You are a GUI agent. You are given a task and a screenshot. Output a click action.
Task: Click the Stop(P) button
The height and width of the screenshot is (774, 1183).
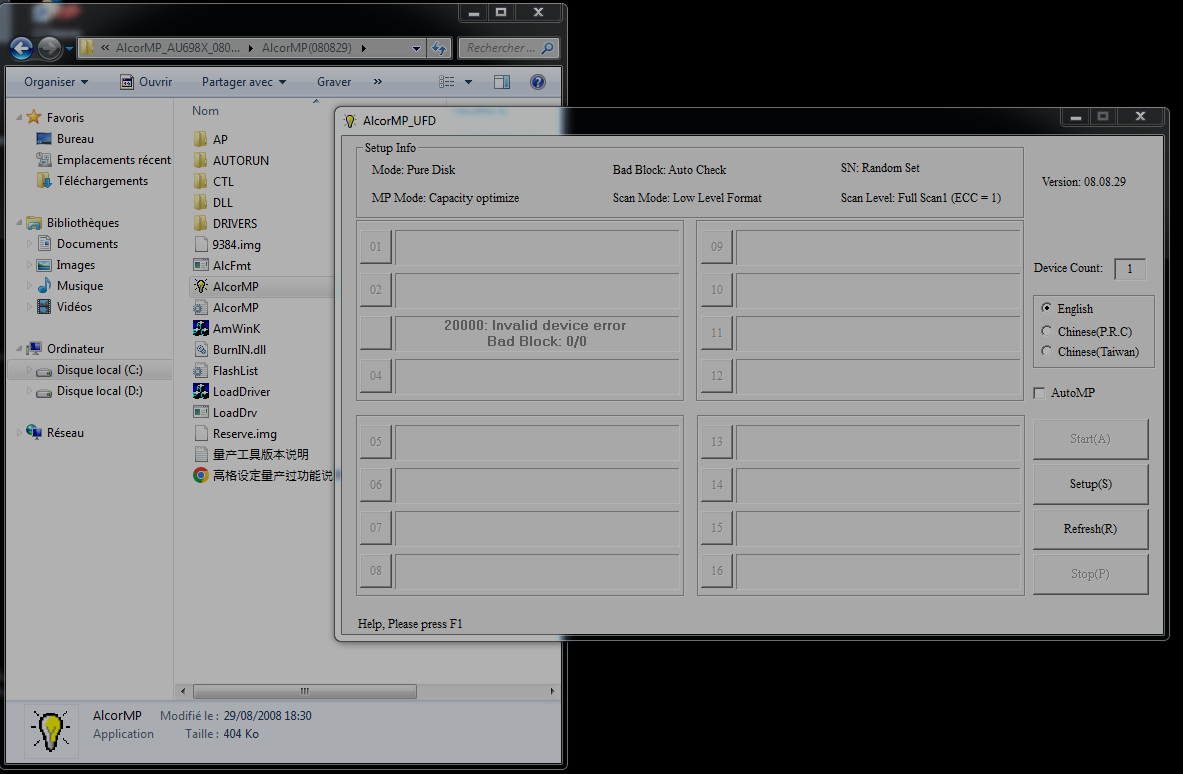coord(1090,574)
